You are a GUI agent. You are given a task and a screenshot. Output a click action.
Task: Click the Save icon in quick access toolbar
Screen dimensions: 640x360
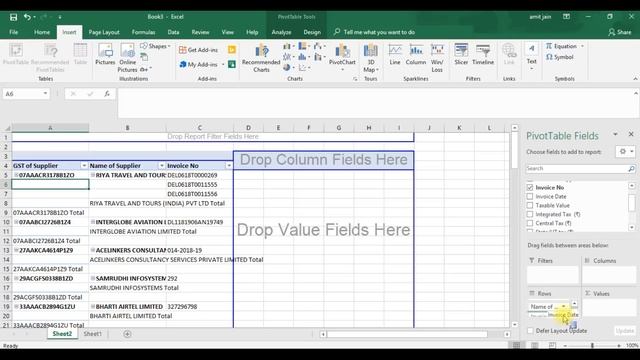(x=13, y=17)
